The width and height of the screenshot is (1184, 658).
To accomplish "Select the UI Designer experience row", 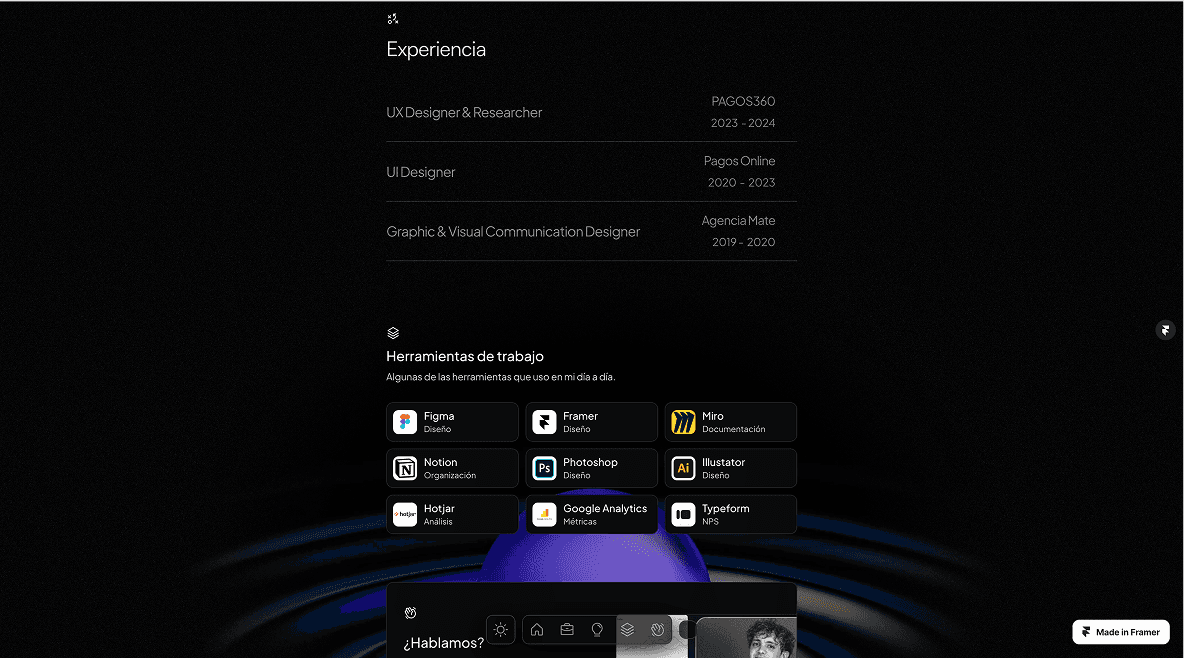I will [591, 171].
